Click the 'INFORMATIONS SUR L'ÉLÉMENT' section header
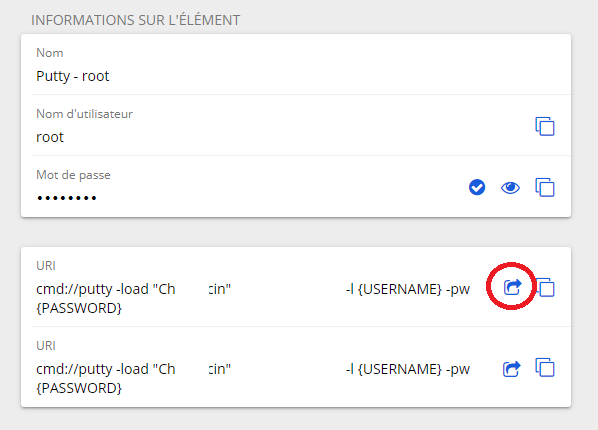The width and height of the screenshot is (598, 430). (136, 20)
